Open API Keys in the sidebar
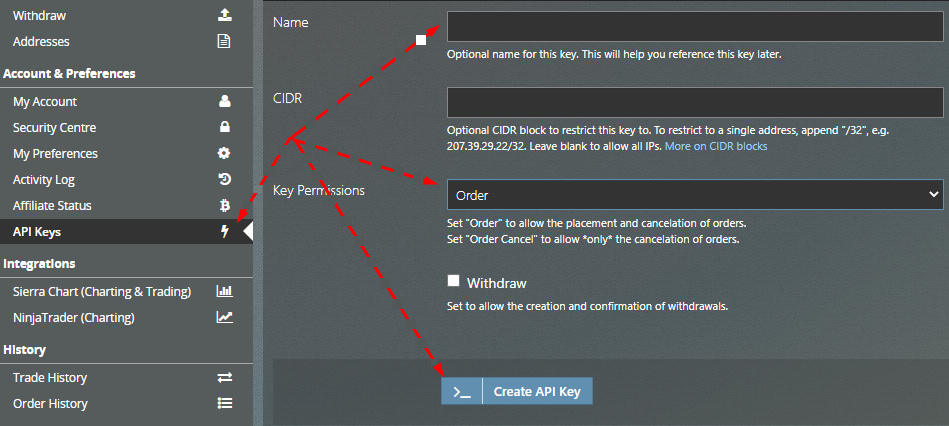The image size is (949, 426). 37,232
